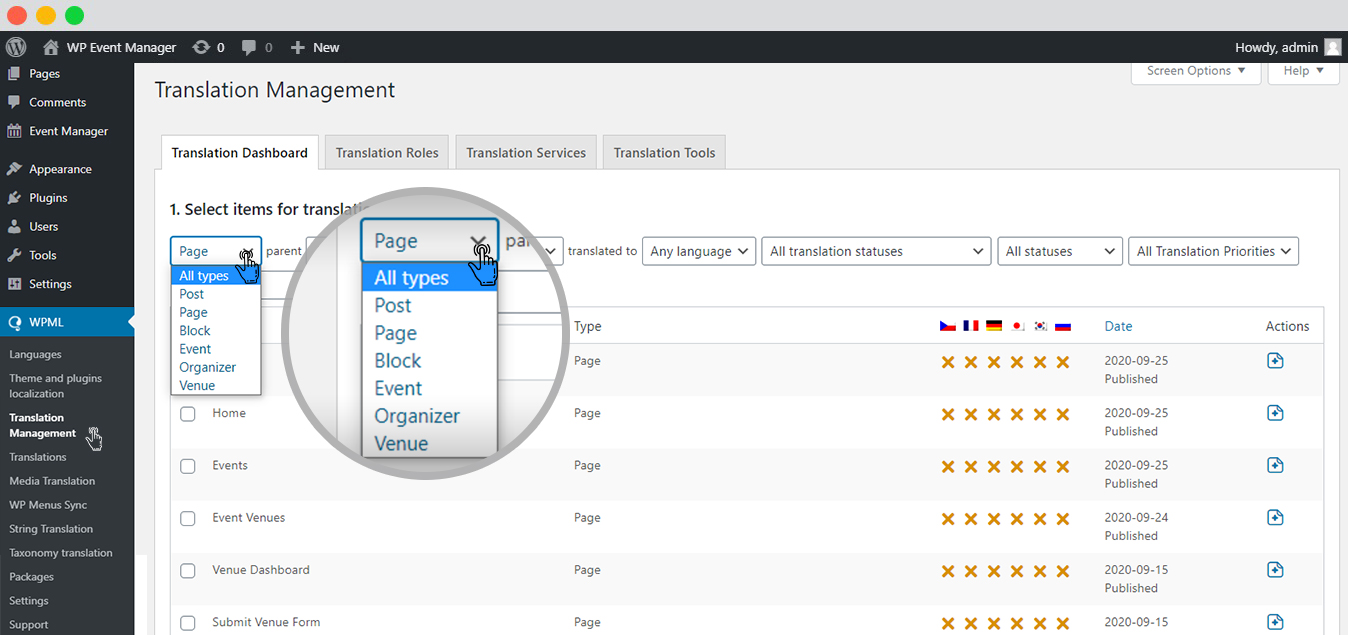Open the All statuses dropdown
Viewport: 1348px width, 635px height.
[x=1060, y=251]
